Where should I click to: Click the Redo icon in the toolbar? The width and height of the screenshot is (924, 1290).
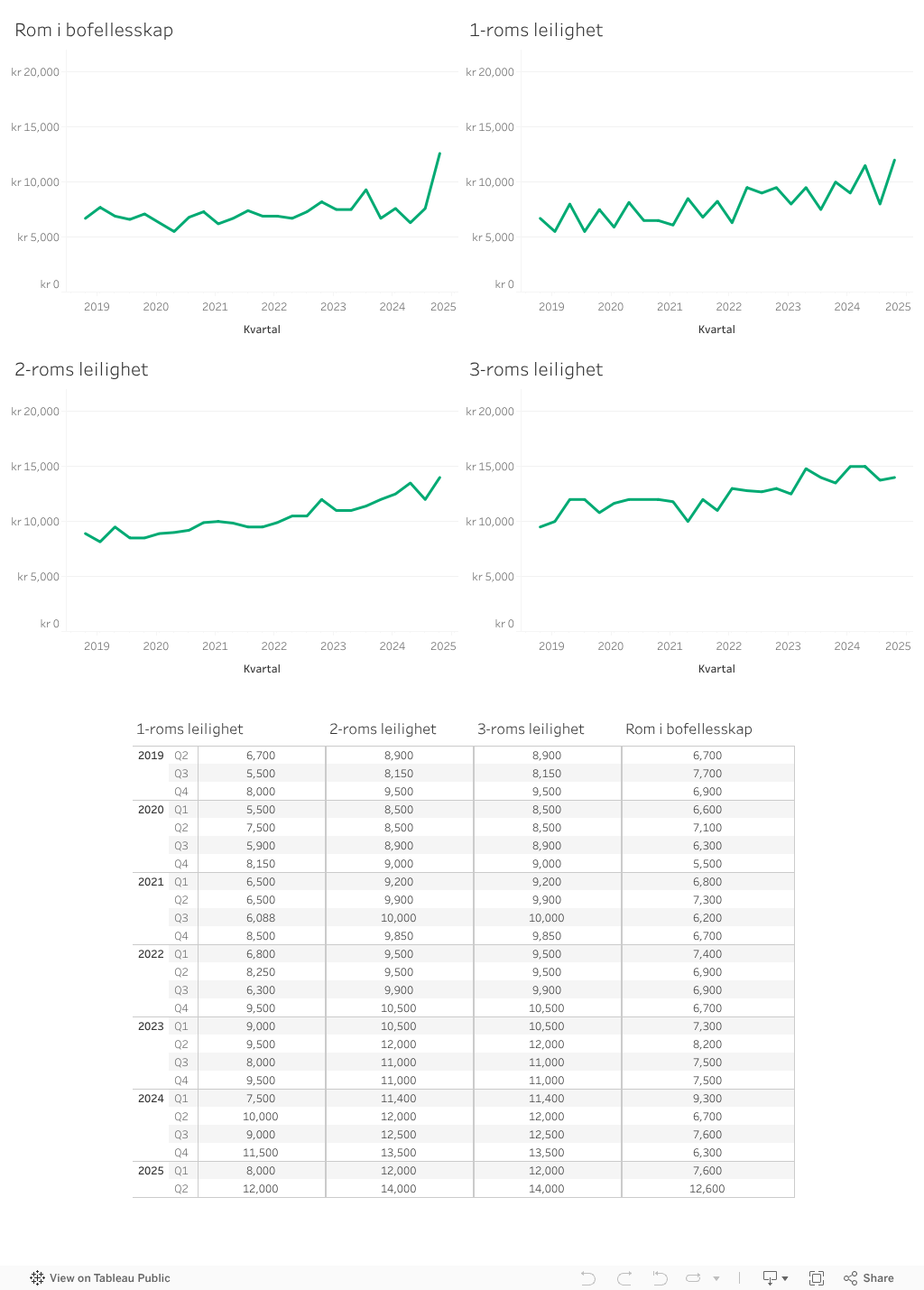pyautogui.click(x=624, y=1278)
